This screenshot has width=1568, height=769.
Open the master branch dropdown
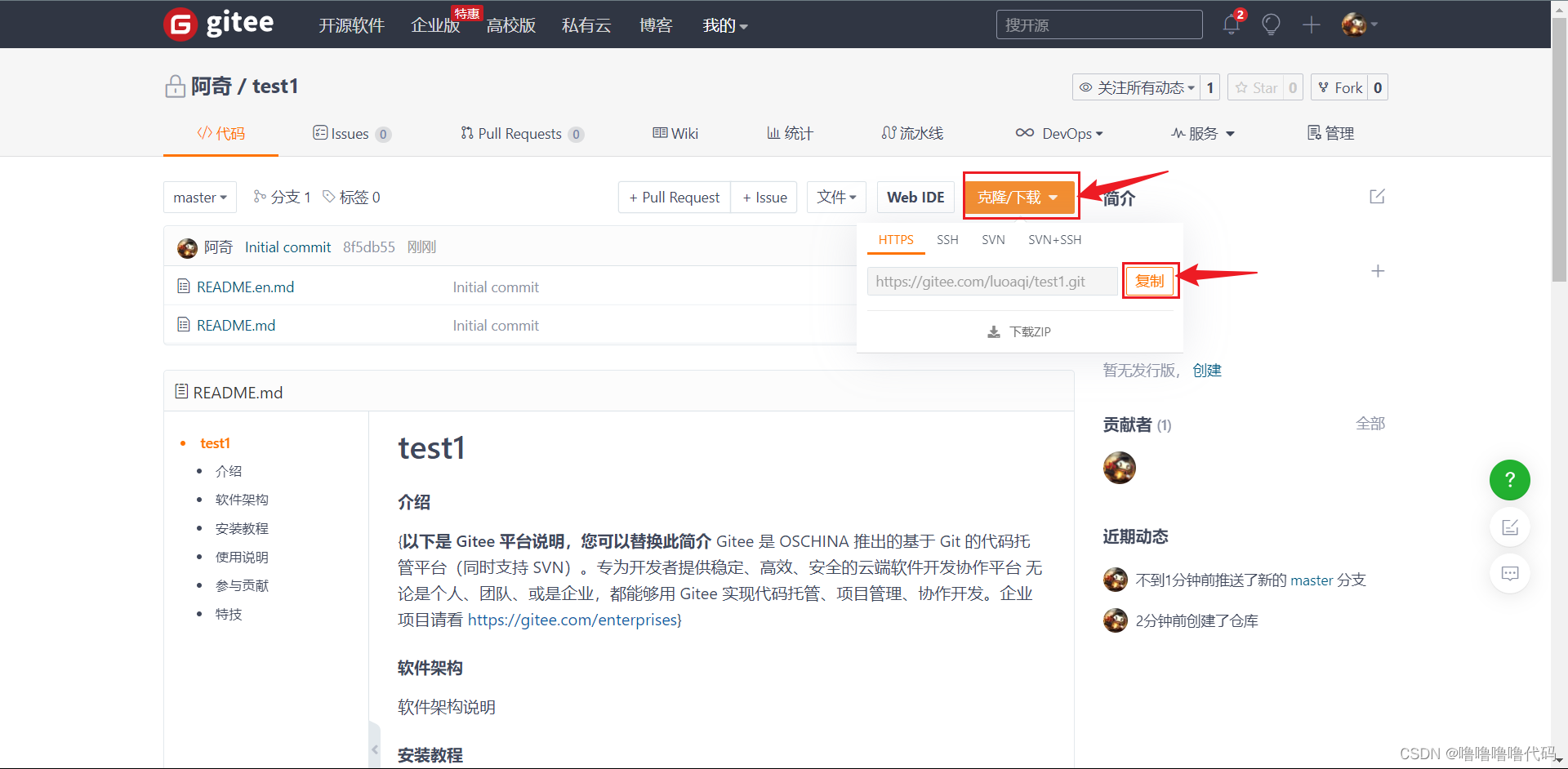coord(200,198)
